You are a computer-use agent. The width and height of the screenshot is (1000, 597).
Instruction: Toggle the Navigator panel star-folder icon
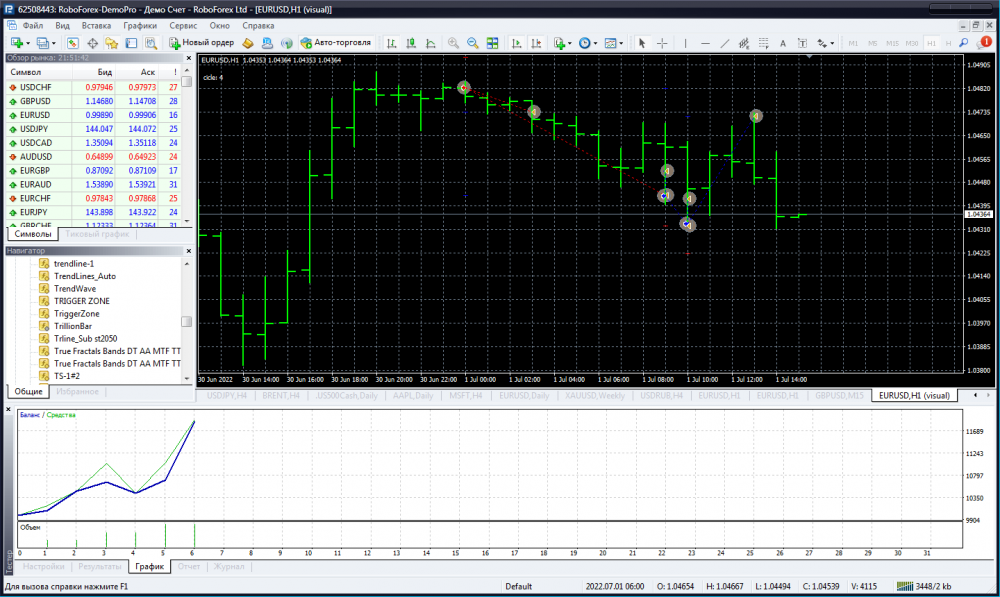click(x=112, y=43)
